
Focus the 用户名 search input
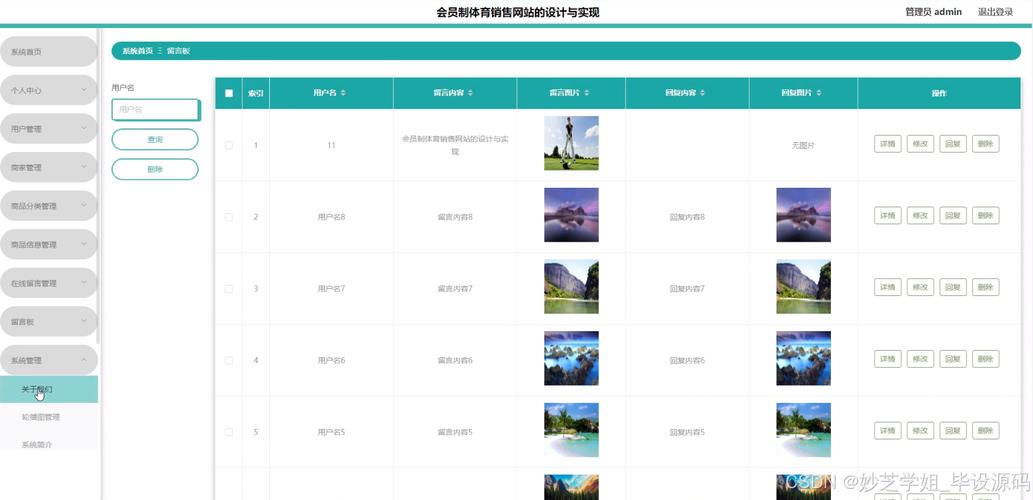pos(155,110)
